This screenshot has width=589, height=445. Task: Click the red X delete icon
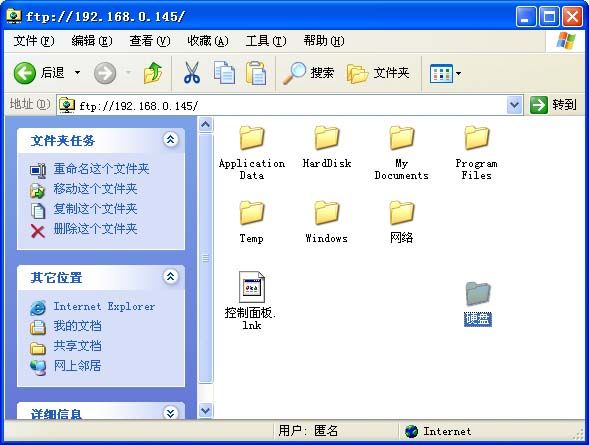38,231
